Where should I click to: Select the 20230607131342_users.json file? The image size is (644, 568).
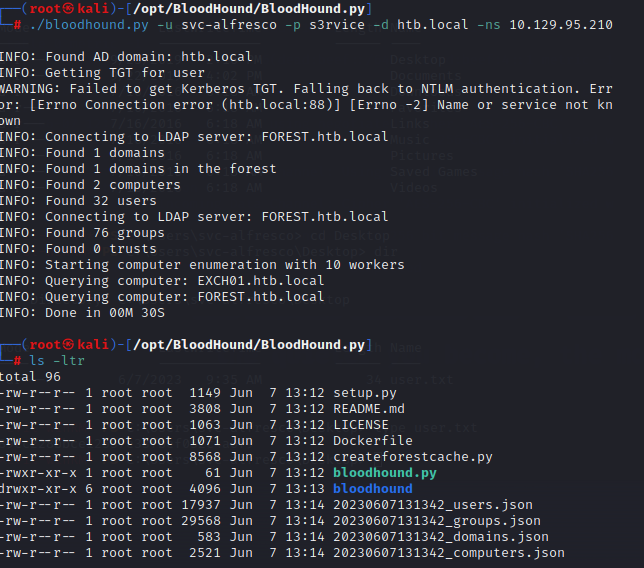tap(433, 505)
